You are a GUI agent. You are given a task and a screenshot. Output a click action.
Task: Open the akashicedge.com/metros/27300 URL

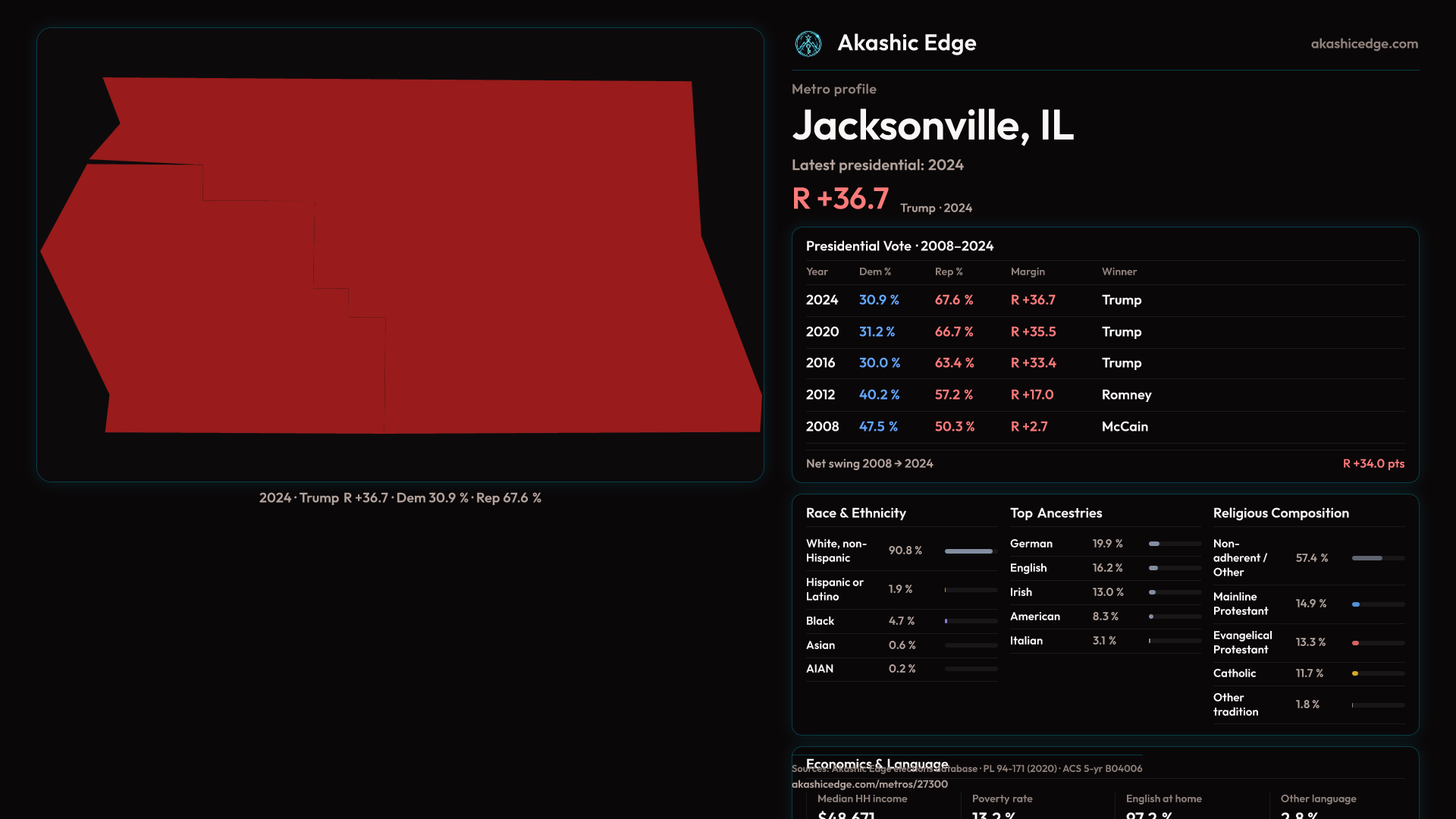869,784
